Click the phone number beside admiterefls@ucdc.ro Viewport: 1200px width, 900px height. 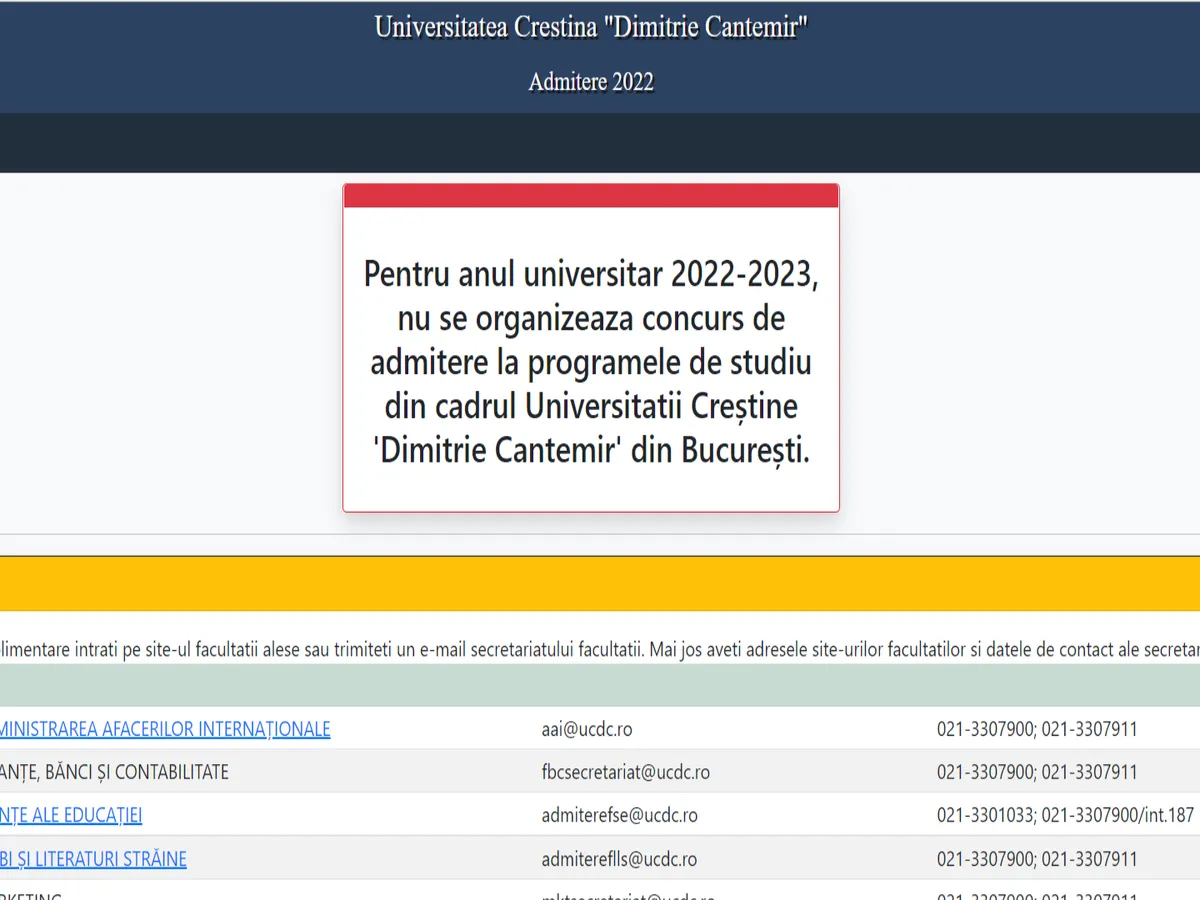(x=1036, y=859)
